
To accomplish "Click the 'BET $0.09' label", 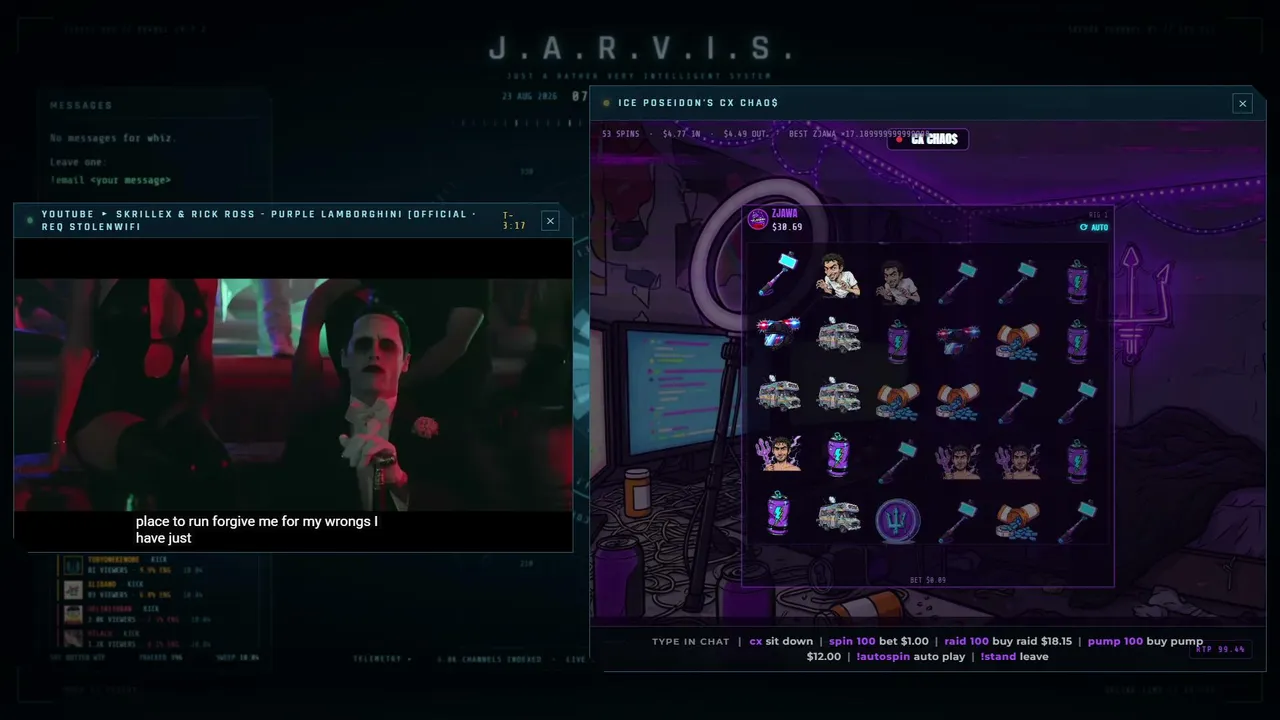I will pos(928,580).
